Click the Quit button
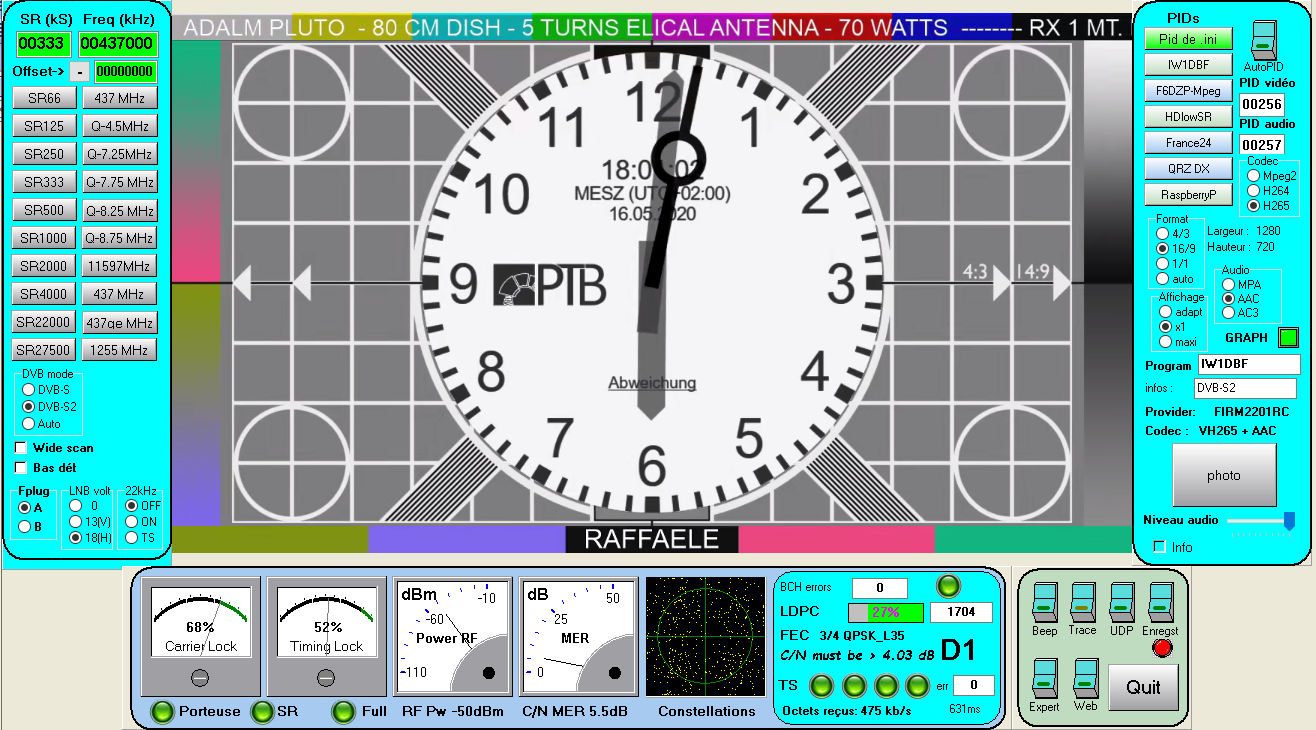 point(1143,687)
